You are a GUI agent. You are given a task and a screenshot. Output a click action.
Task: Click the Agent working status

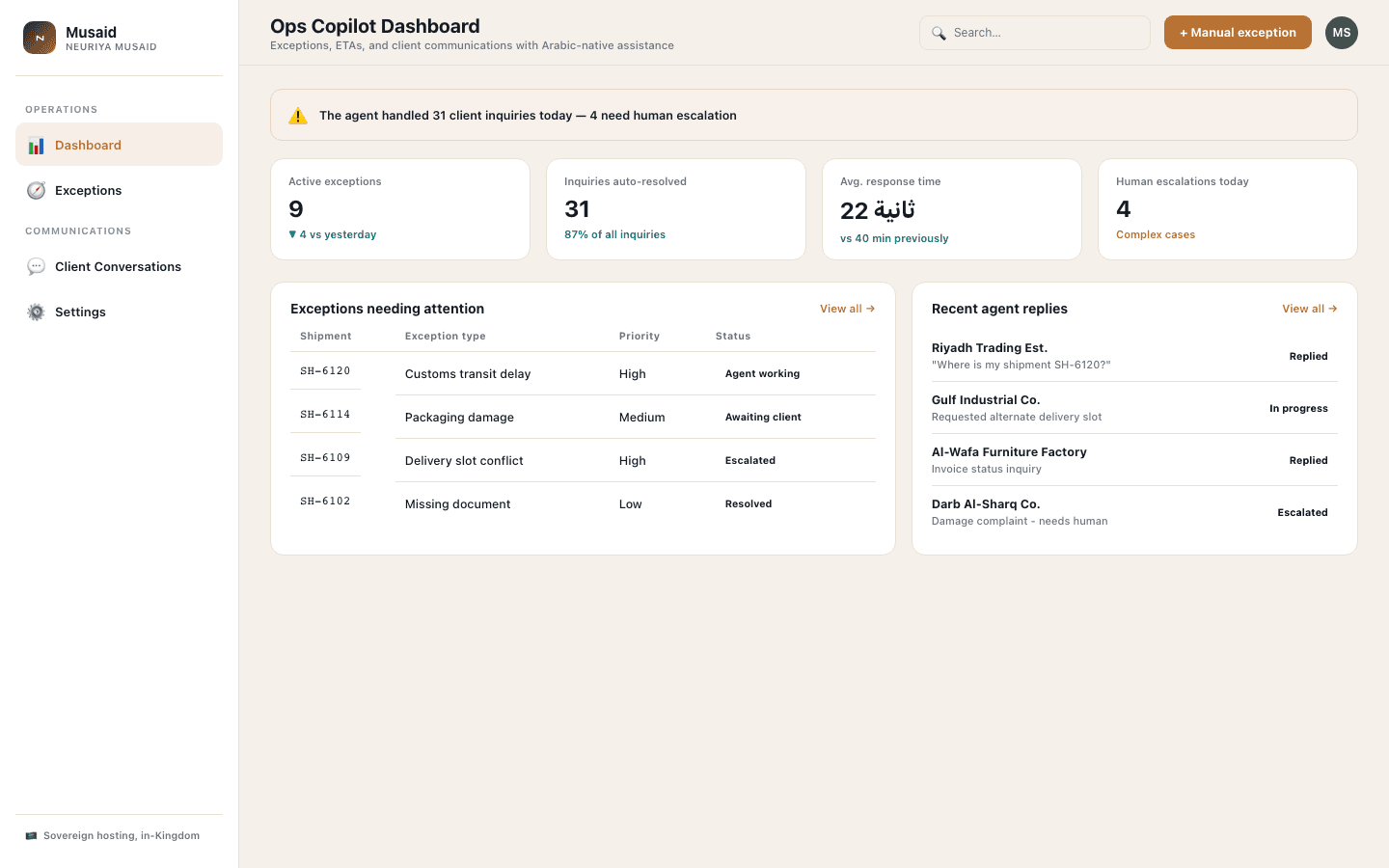tap(762, 374)
